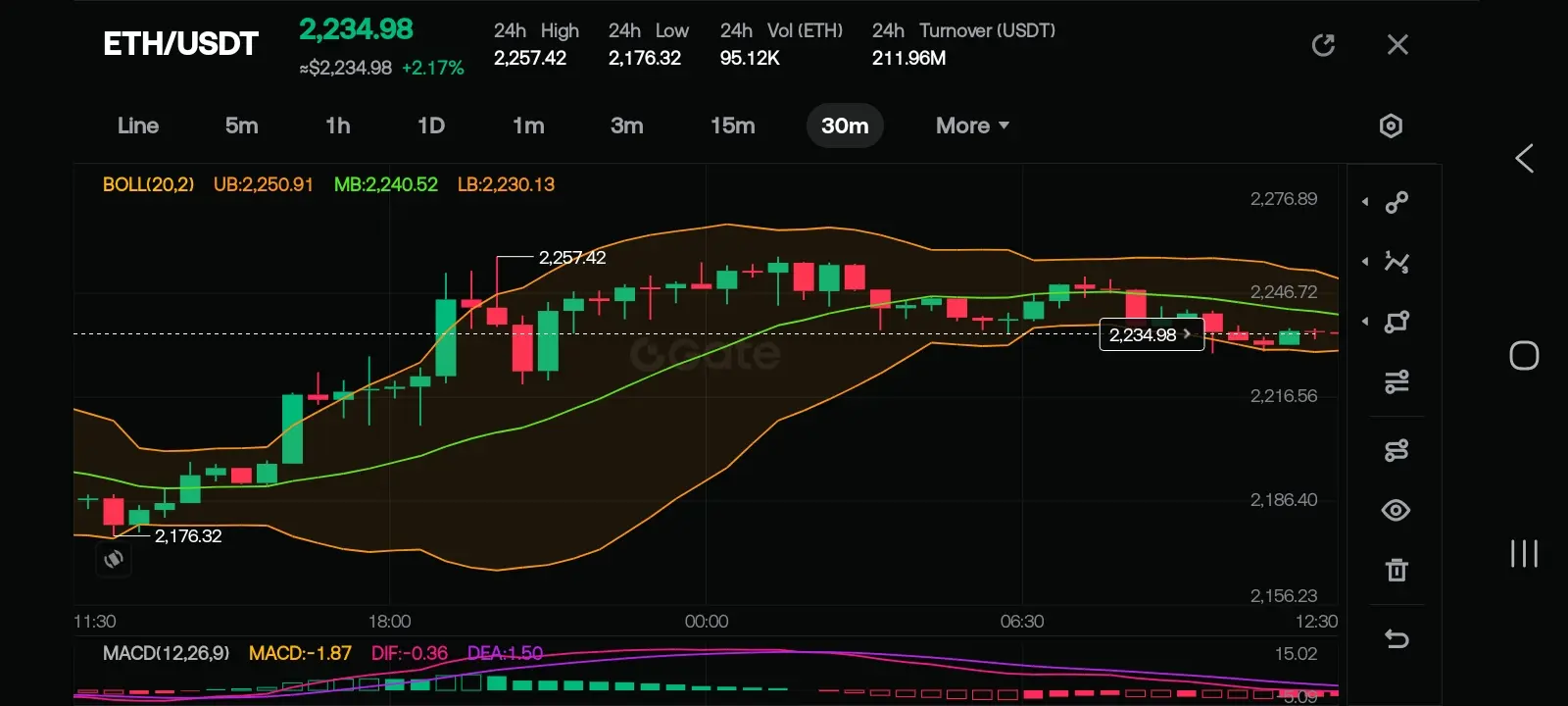Open Android recent apps button
The image size is (1568, 706).
[x=1524, y=553]
